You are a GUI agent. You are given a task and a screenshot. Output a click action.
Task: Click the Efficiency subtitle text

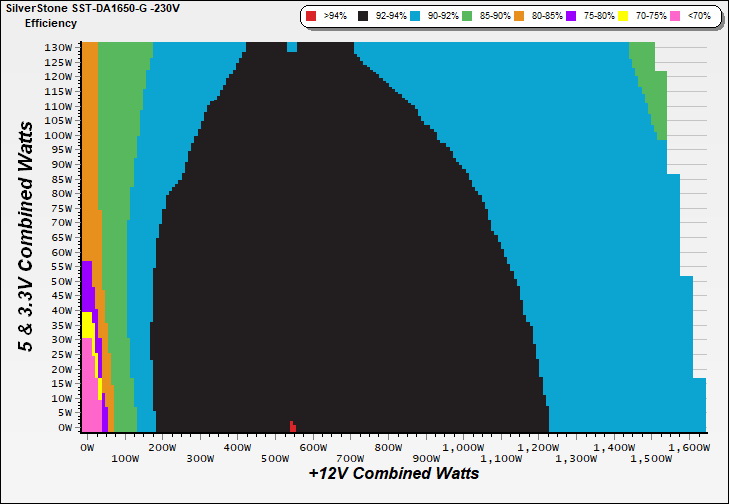[x=50, y=22]
